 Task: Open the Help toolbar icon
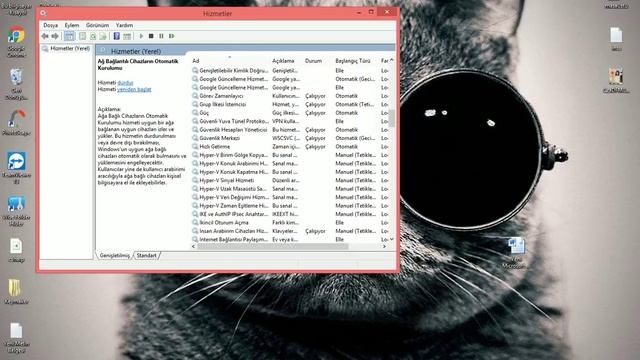117,36
